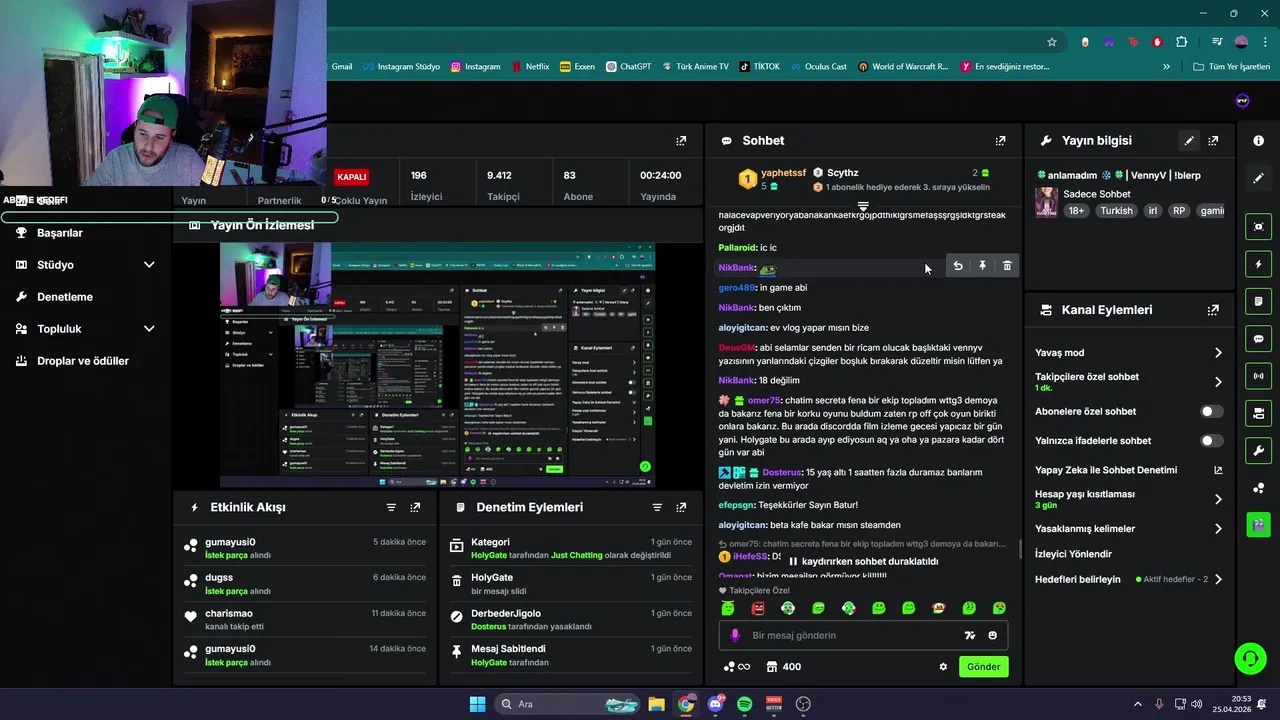The height and width of the screenshot is (720, 1280).
Task: Open Takipçilere özel sohbet settings
Action: (x=1128, y=382)
